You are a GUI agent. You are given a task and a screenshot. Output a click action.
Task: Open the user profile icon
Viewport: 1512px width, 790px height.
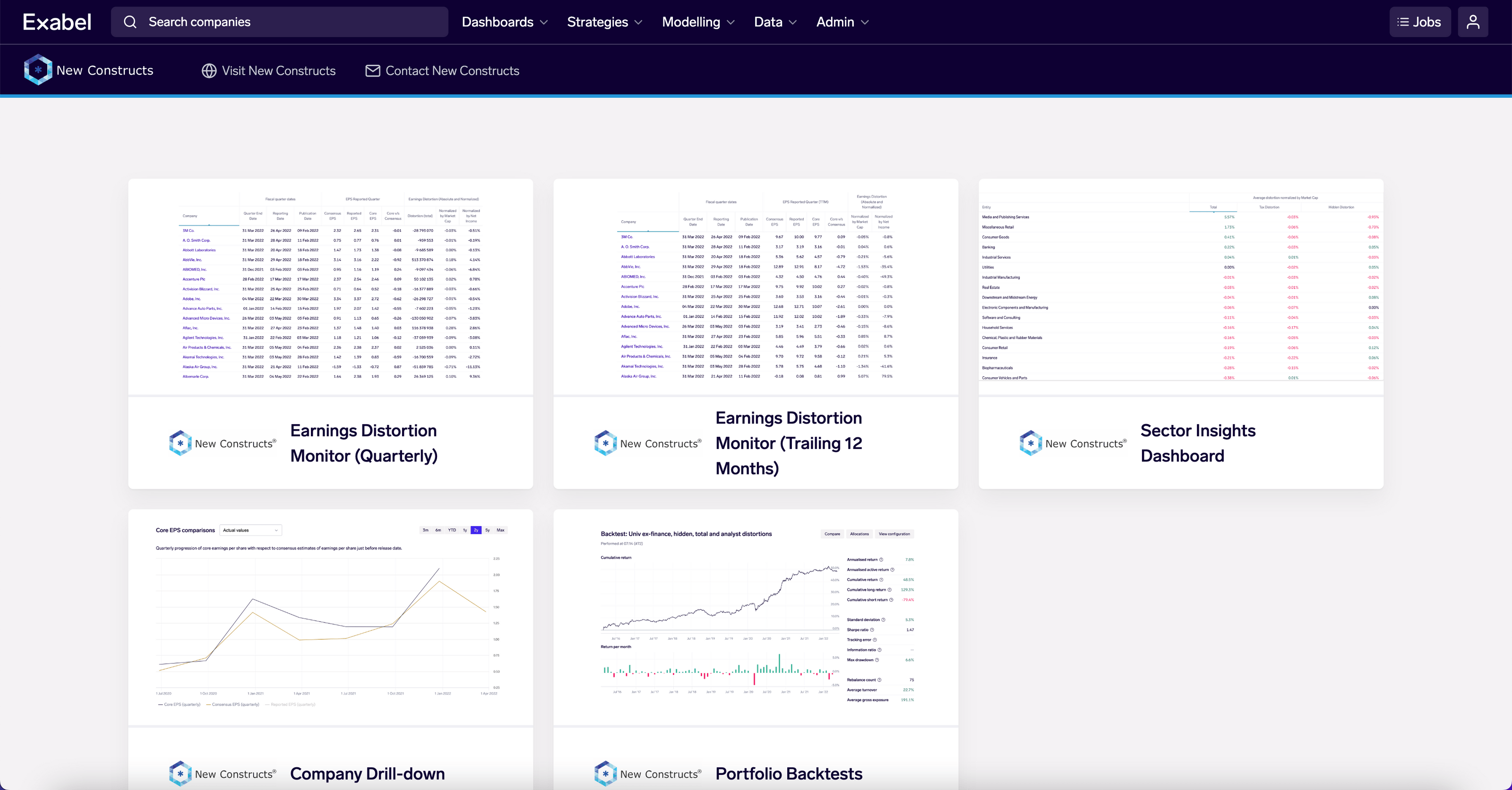click(x=1473, y=22)
